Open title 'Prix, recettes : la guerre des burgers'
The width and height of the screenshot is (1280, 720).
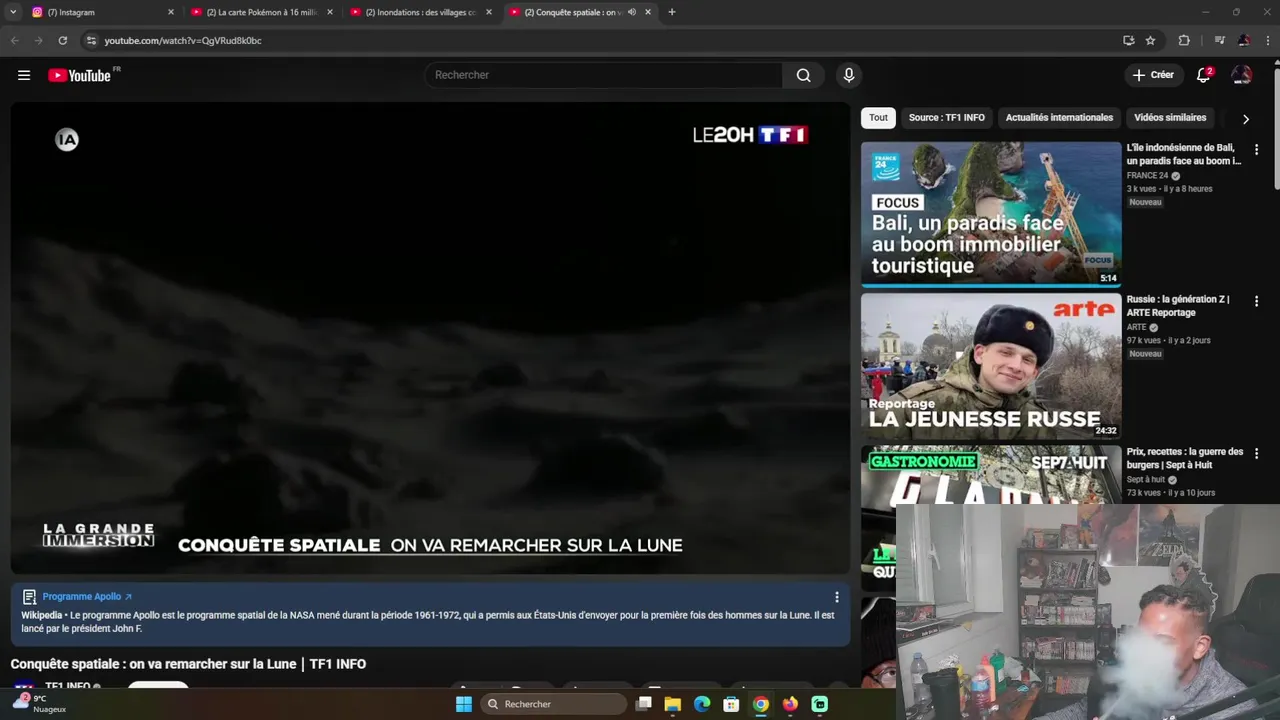tap(1185, 458)
